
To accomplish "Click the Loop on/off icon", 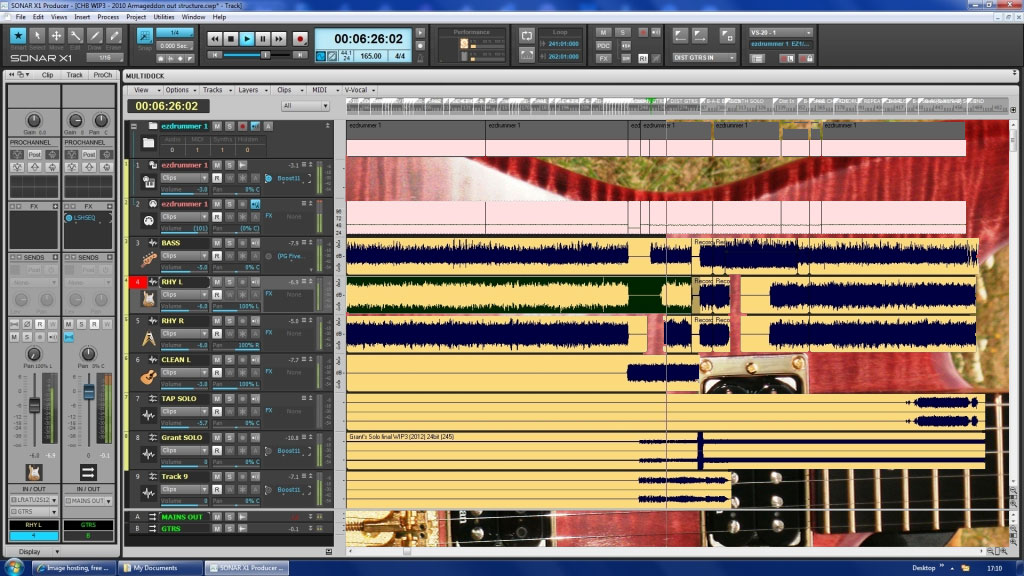I will [x=527, y=35].
